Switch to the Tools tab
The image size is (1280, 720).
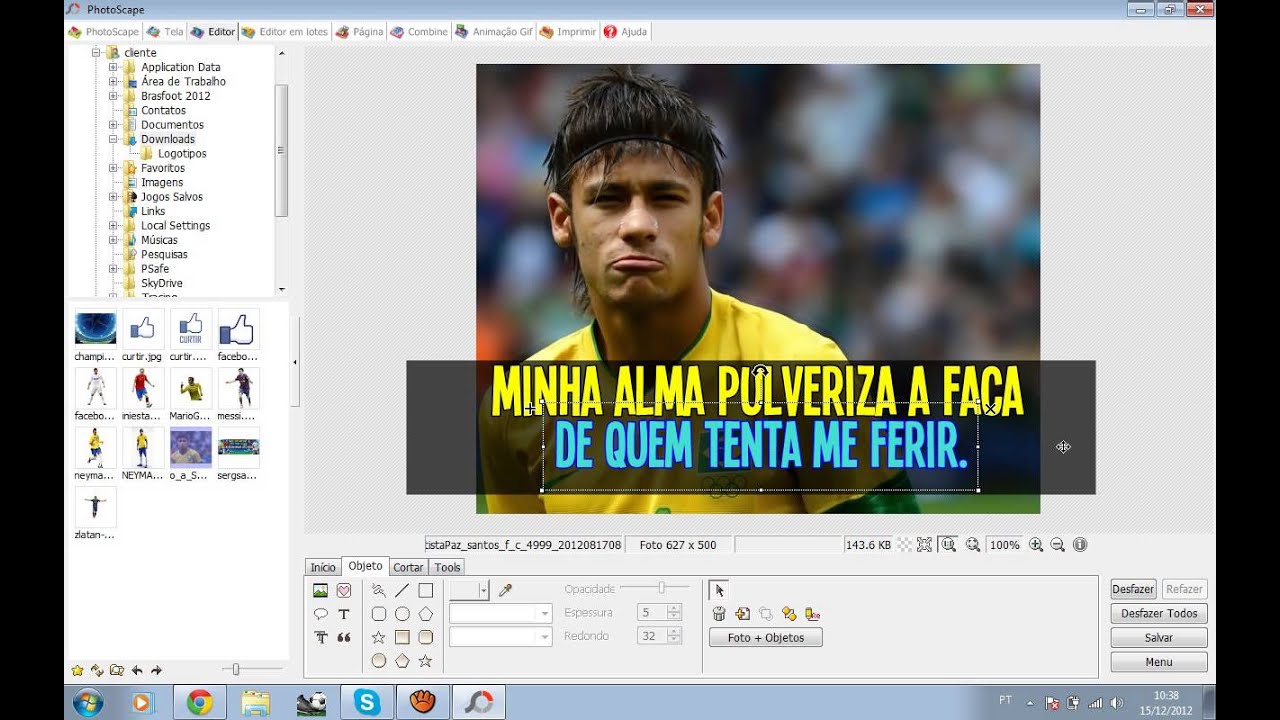click(x=447, y=567)
